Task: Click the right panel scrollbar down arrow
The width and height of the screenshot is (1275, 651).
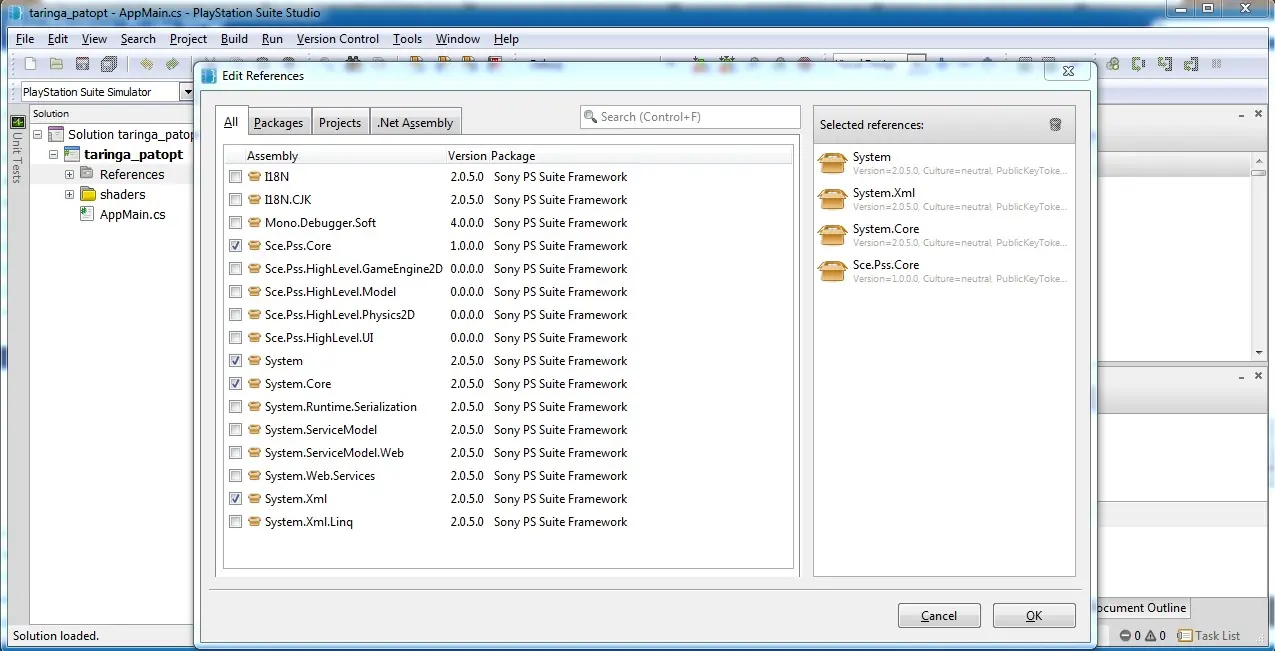Action: click(x=1259, y=353)
